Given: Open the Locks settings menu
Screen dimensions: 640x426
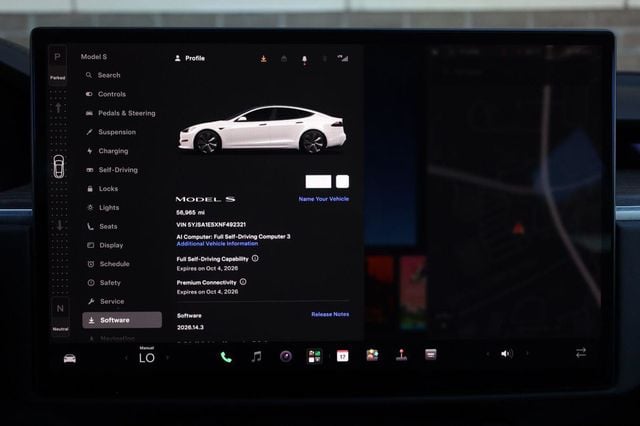Looking at the screenshot, I should tap(103, 189).
